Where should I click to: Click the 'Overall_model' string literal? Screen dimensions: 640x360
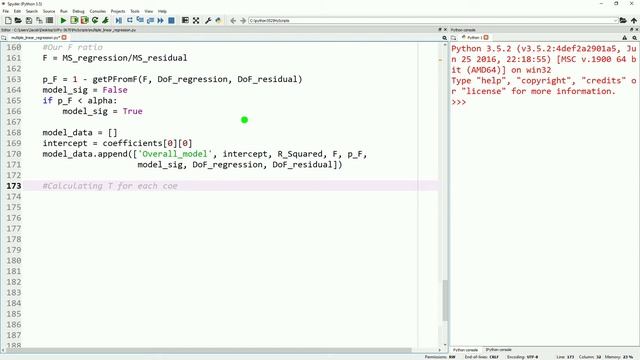pos(175,154)
